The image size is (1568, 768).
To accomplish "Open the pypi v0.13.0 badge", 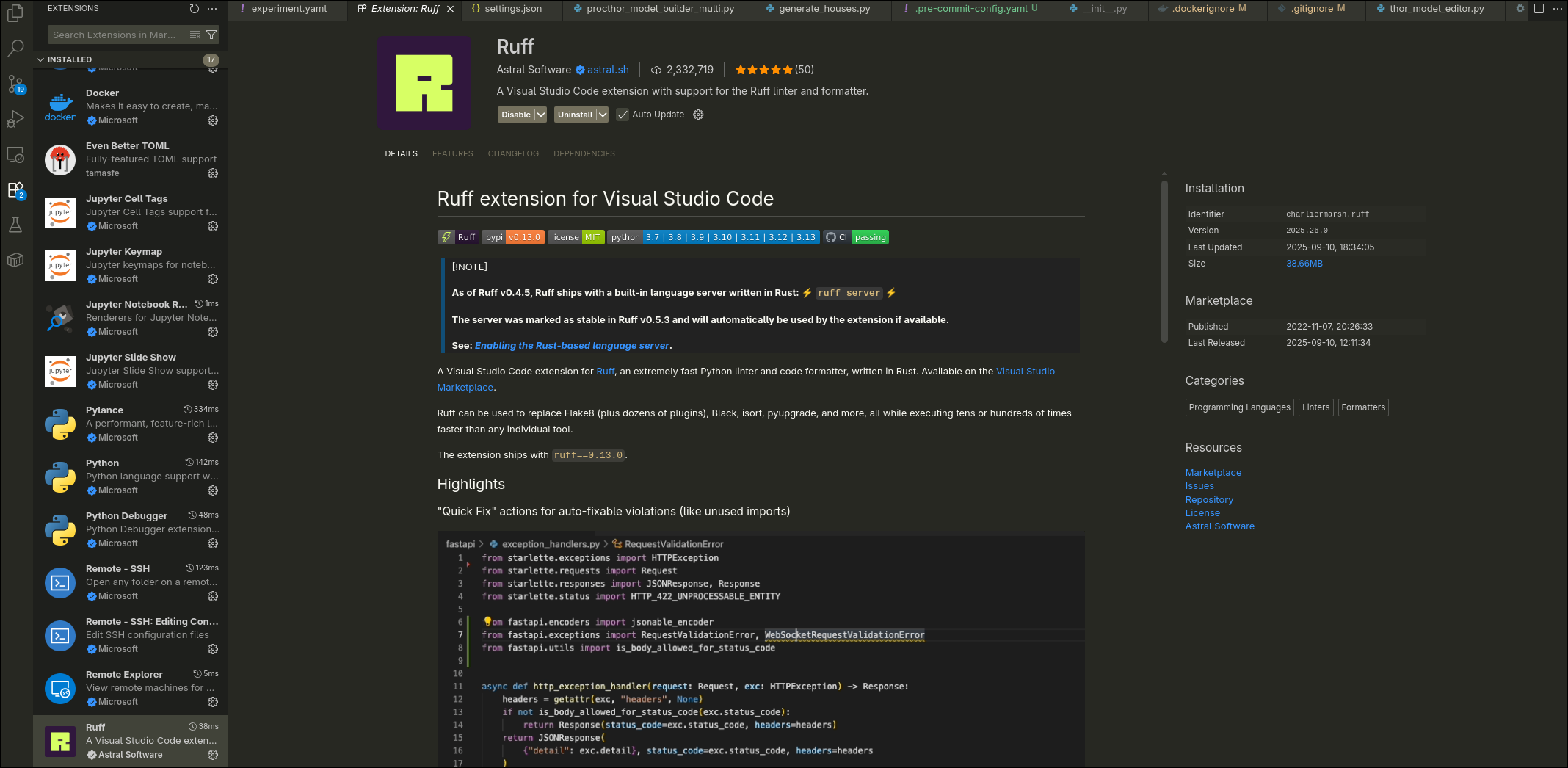I will click(x=512, y=237).
